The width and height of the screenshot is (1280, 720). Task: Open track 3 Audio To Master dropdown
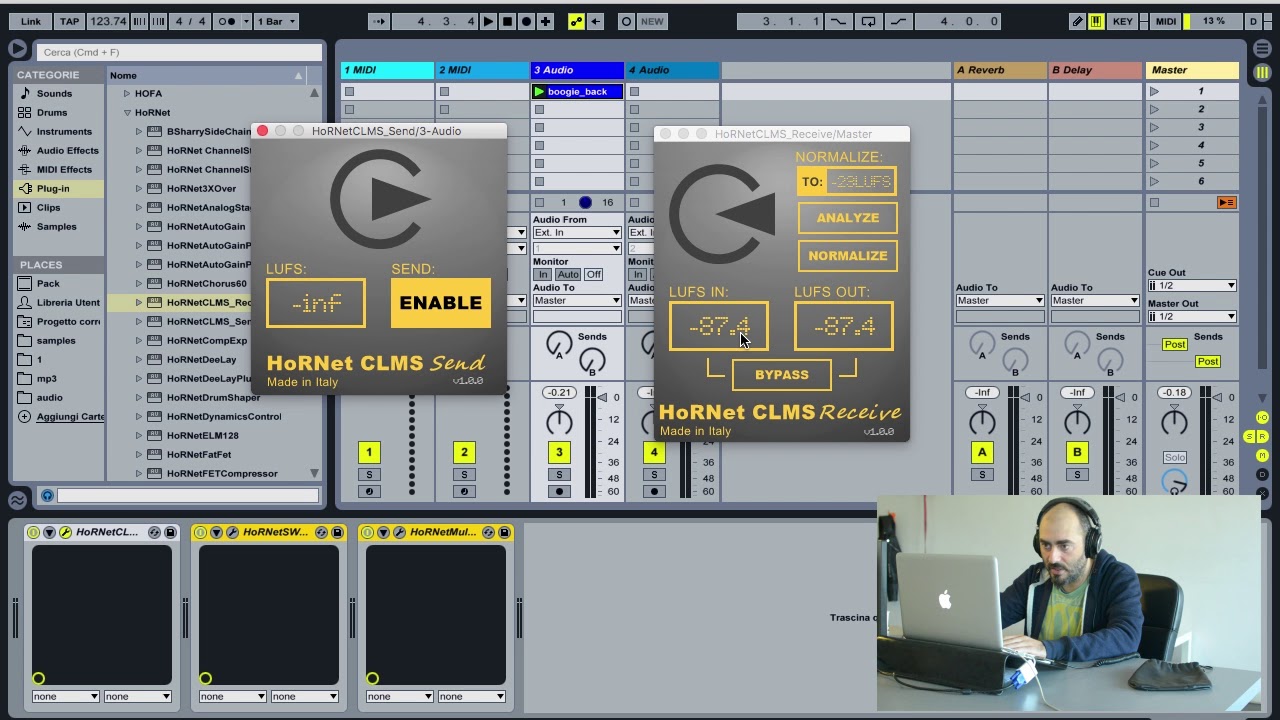(577, 300)
